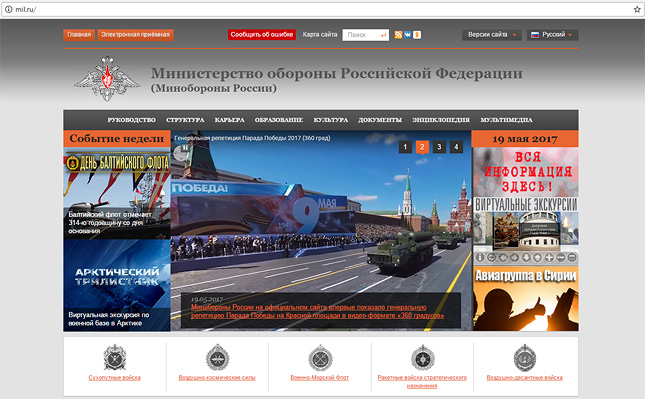Click the Воздушно-космические силы emblem
Screen dimensions: 645x399
point(217,357)
